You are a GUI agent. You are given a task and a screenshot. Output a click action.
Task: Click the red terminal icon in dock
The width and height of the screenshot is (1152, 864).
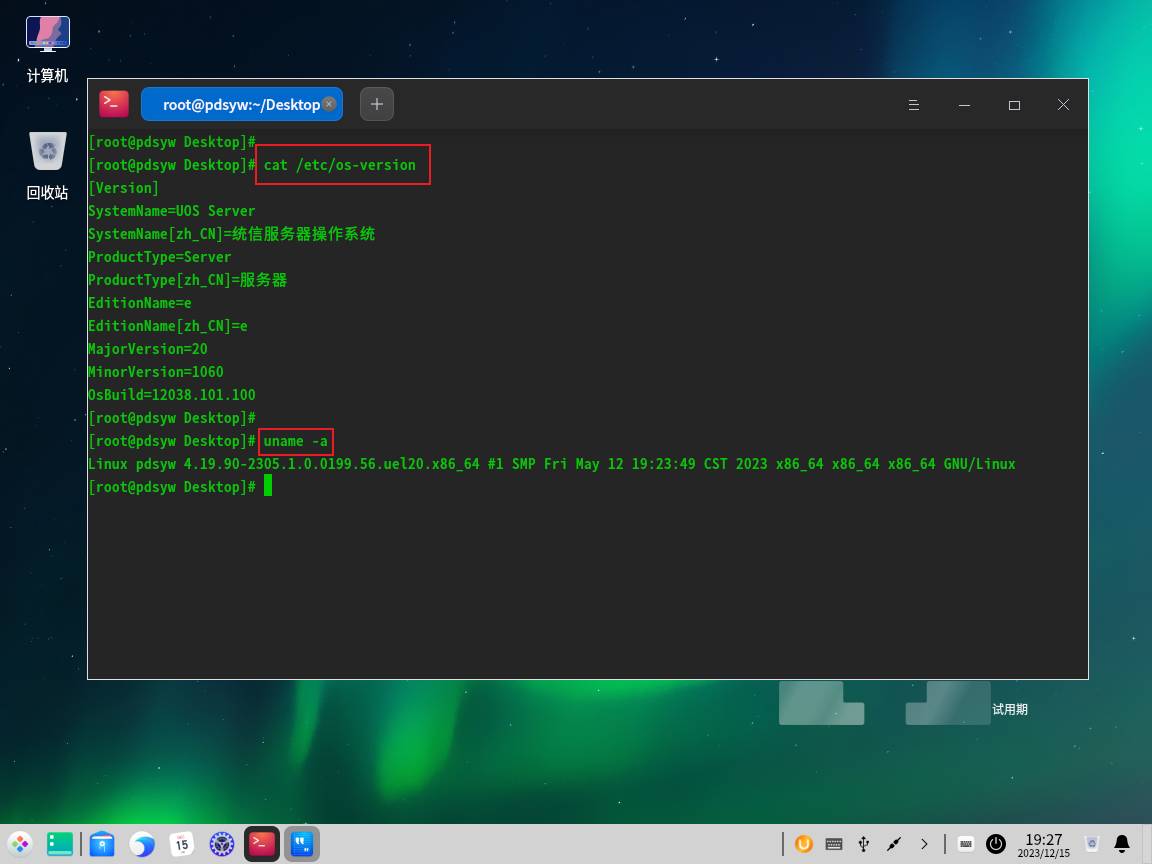tap(262, 844)
